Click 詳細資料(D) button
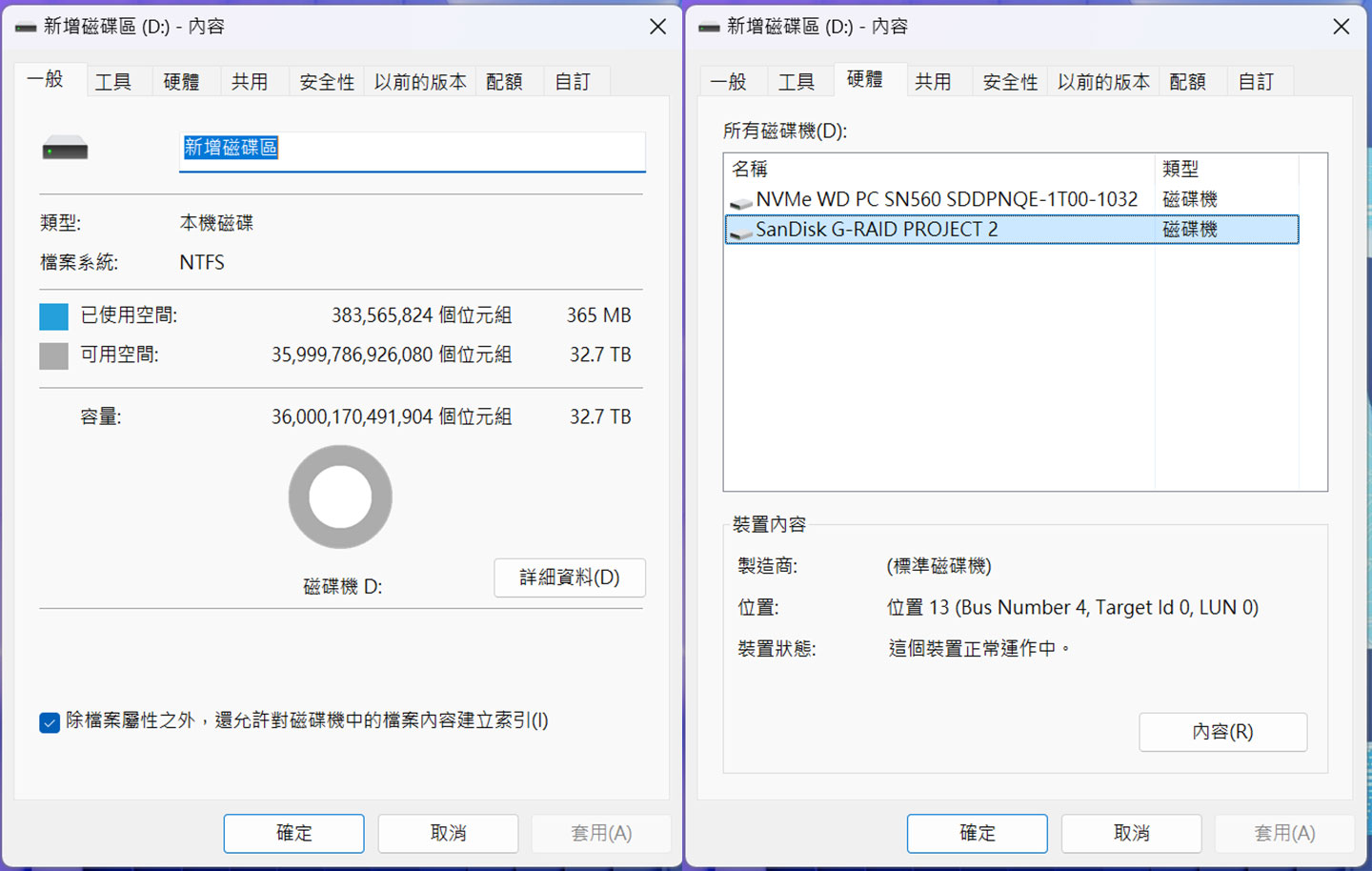Image resolution: width=1372 pixels, height=871 pixels. [569, 577]
